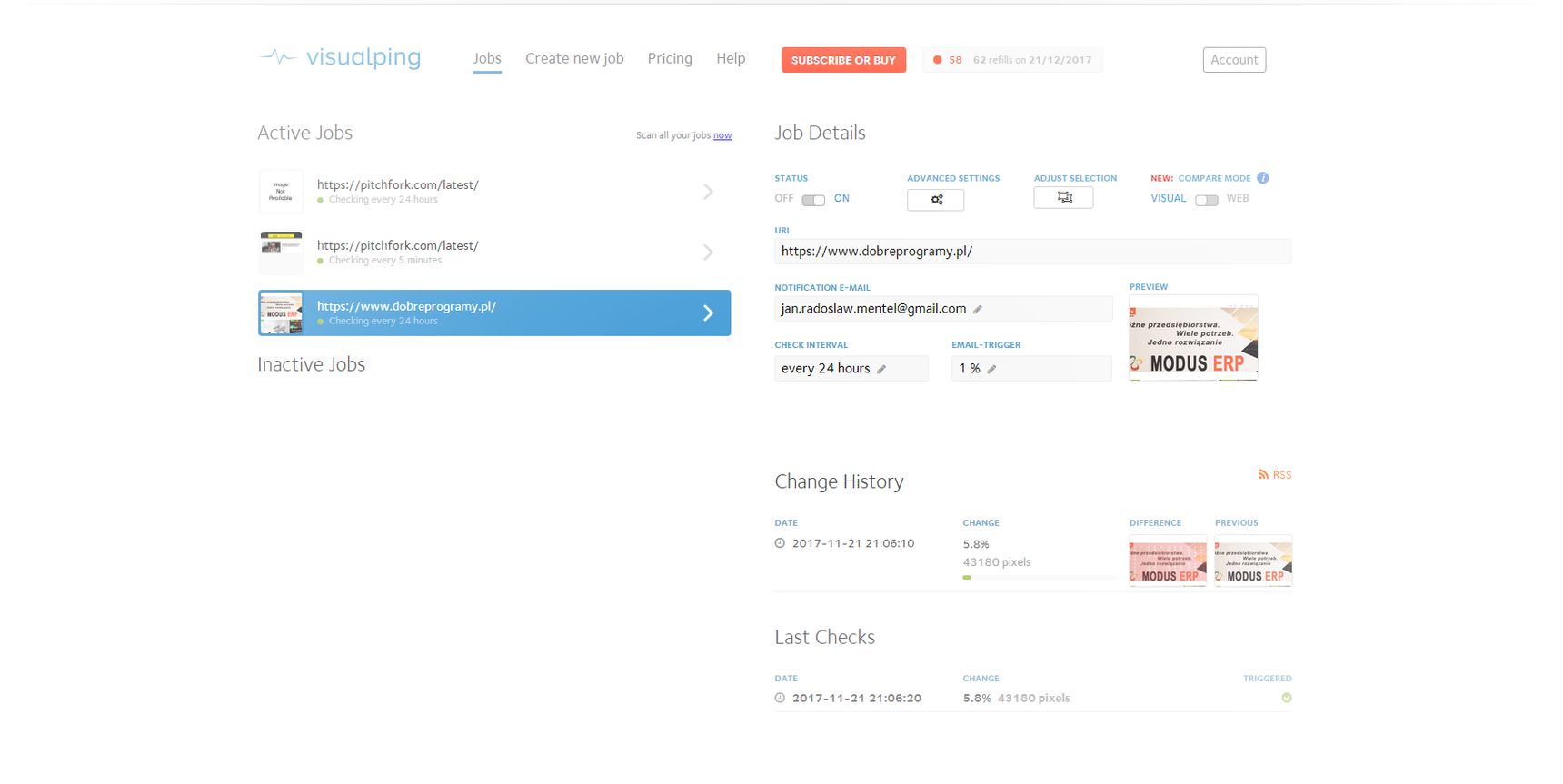Click the 1 % email-trigger field

1031,368
